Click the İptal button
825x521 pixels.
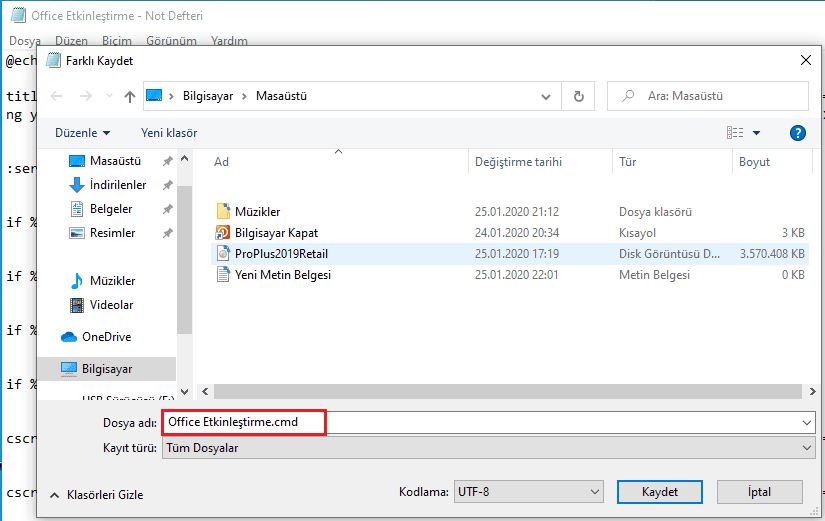pyautogui.click(x=759, y=492)
